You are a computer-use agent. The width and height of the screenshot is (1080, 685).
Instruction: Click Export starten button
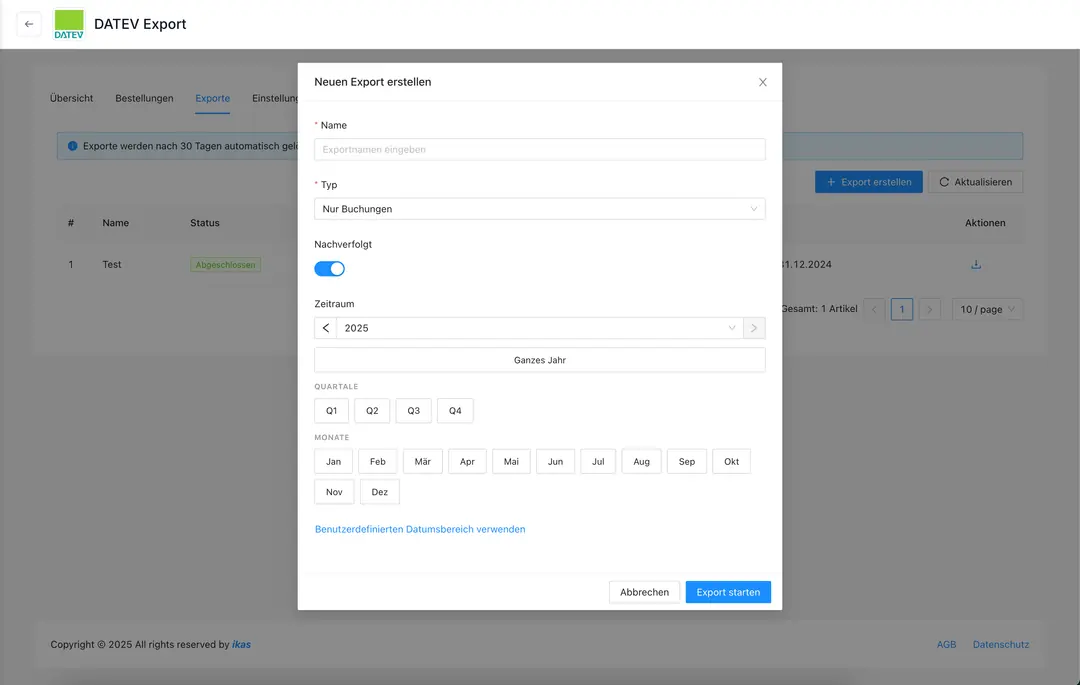[728, 592]
